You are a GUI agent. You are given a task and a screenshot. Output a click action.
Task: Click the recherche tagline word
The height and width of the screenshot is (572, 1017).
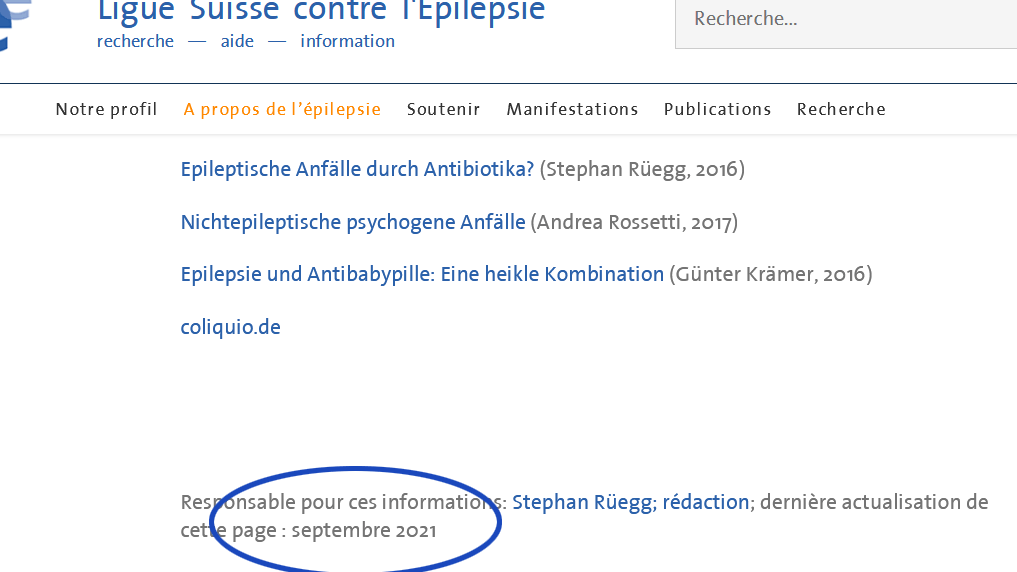tap(136, 41)
